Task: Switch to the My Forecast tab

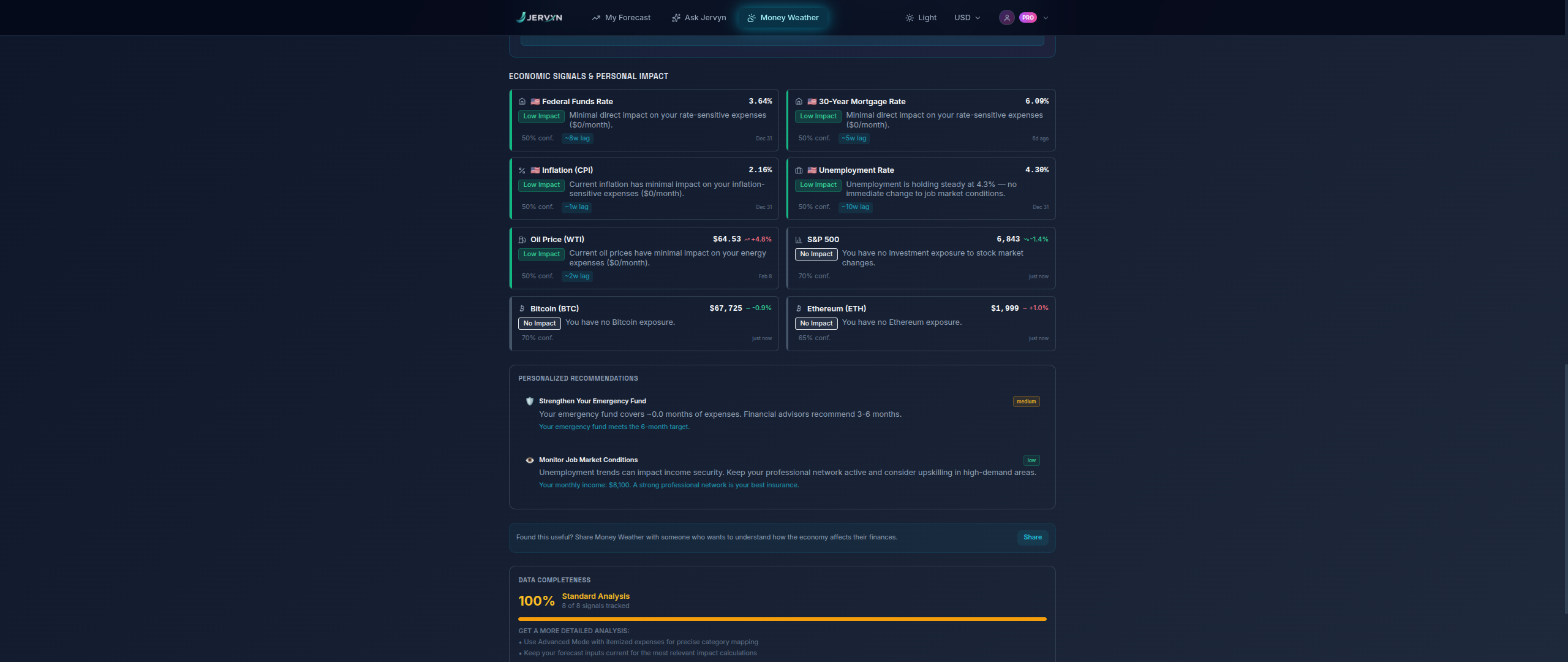Action: [x=627, y=17]
